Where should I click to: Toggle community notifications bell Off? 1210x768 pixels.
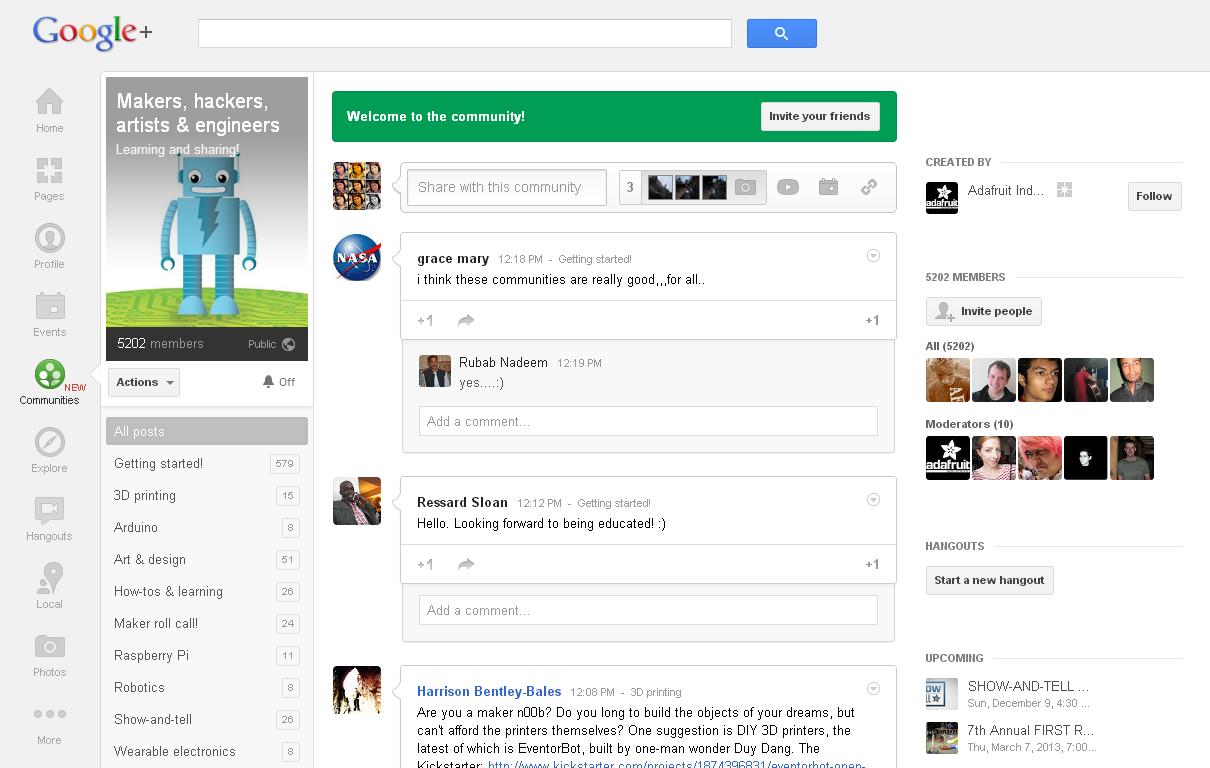[279, 382]
